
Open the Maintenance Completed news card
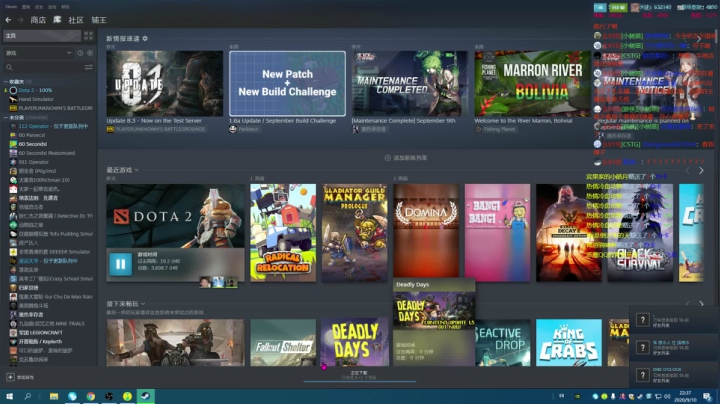click(x=410, y=83)
